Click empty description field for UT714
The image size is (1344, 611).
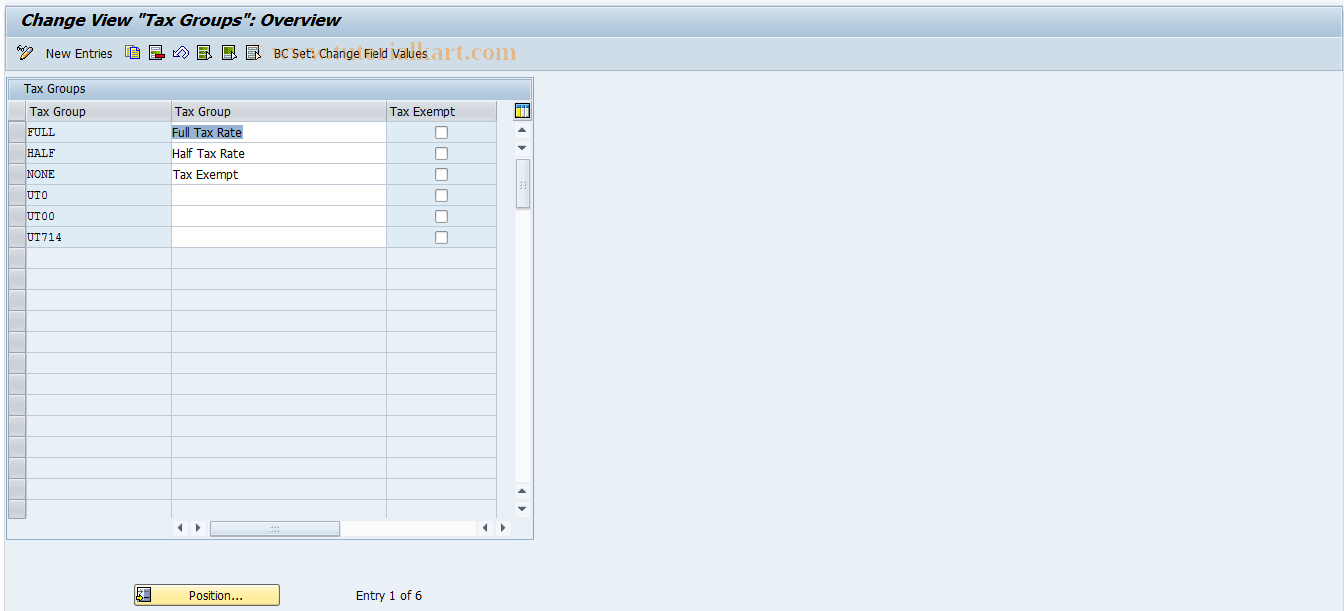click(x=278, y=237)
